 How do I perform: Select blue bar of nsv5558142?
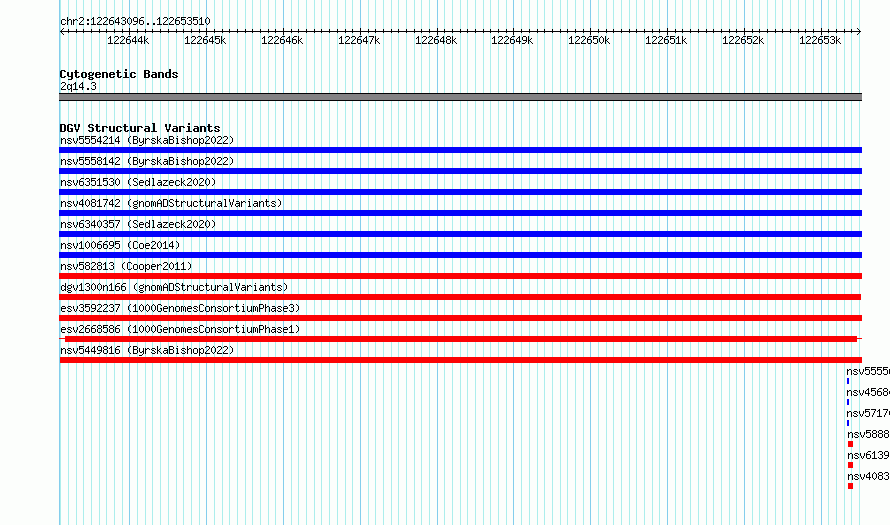tap(460, 171)
